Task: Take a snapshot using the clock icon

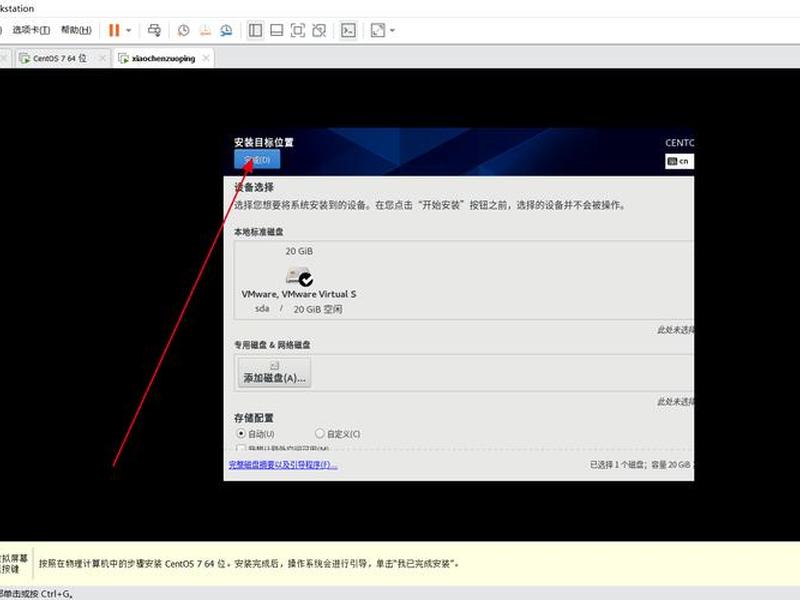Action: click(183, 31)
